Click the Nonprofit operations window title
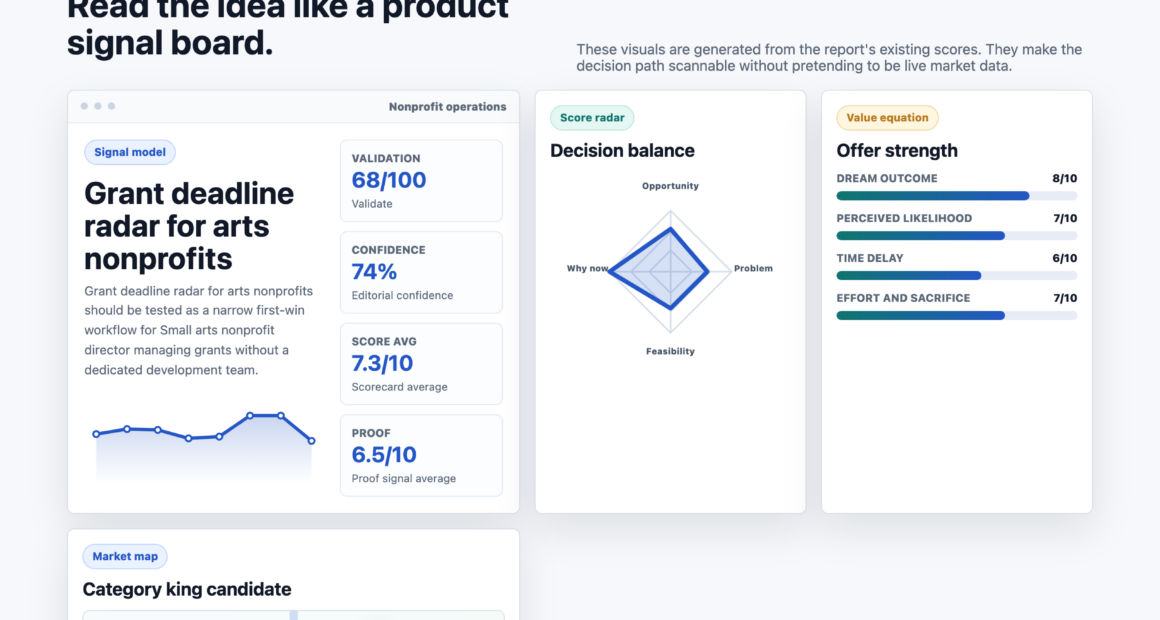Viewport: 1160px width, 620px height. 448,107
